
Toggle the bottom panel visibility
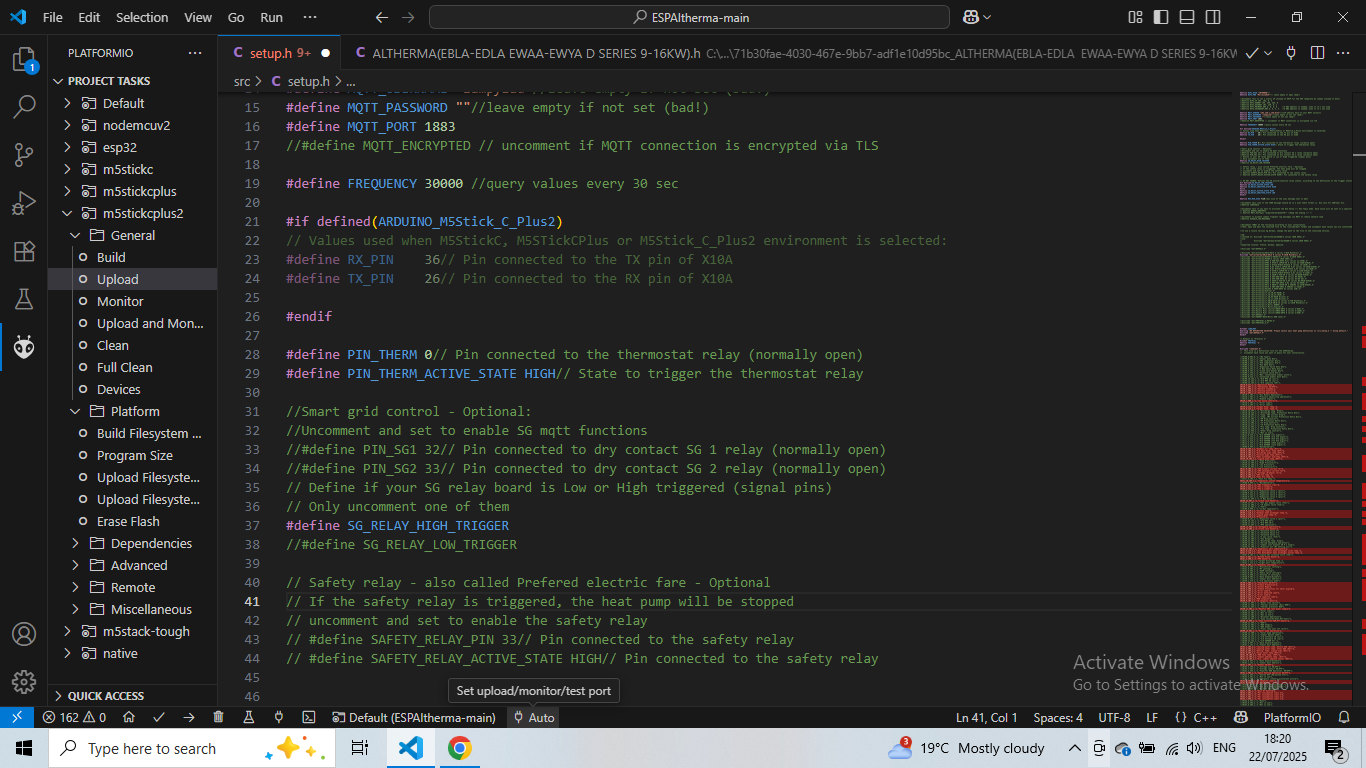click(1187, 17)
